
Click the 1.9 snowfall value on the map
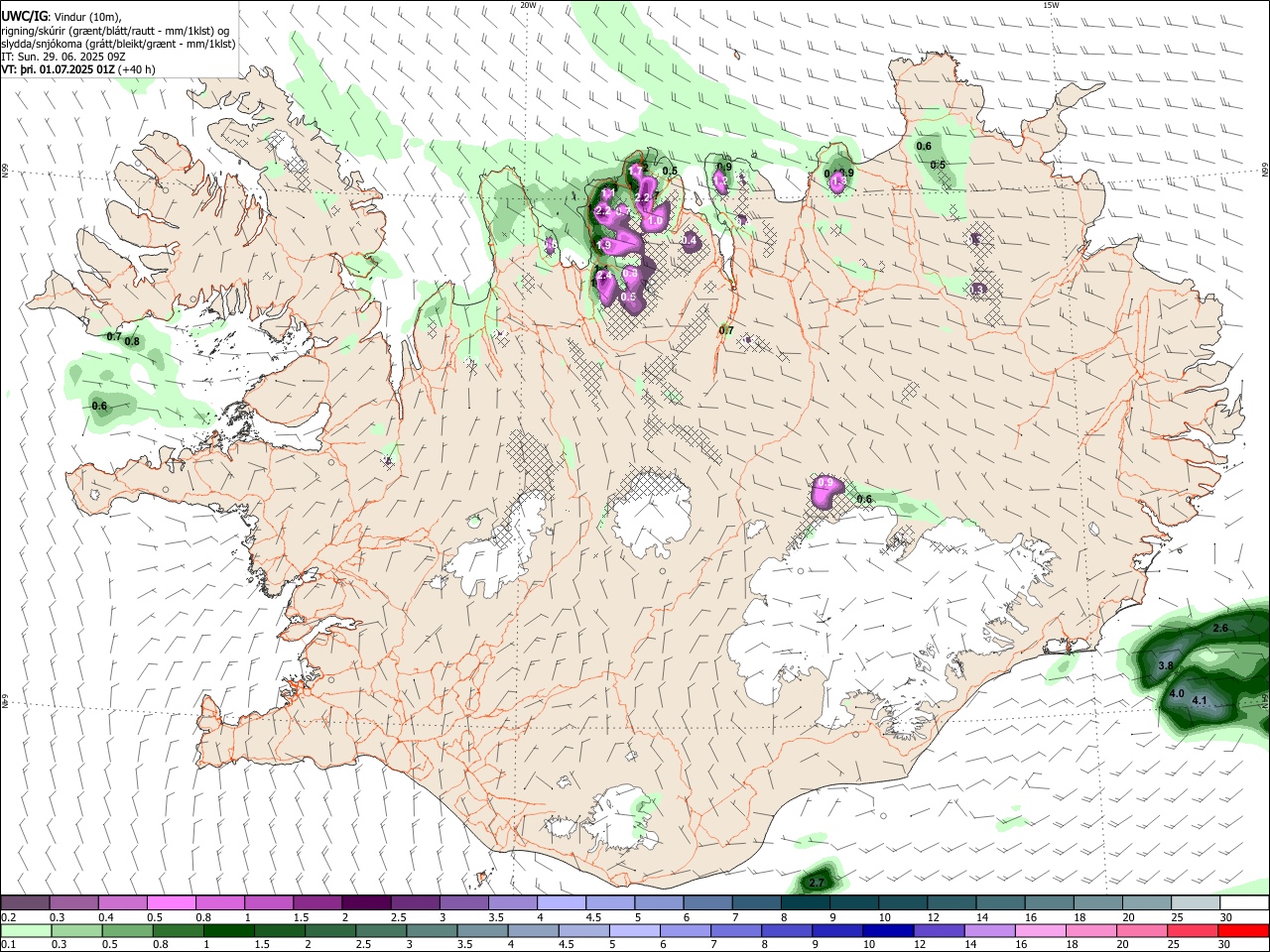603,245
